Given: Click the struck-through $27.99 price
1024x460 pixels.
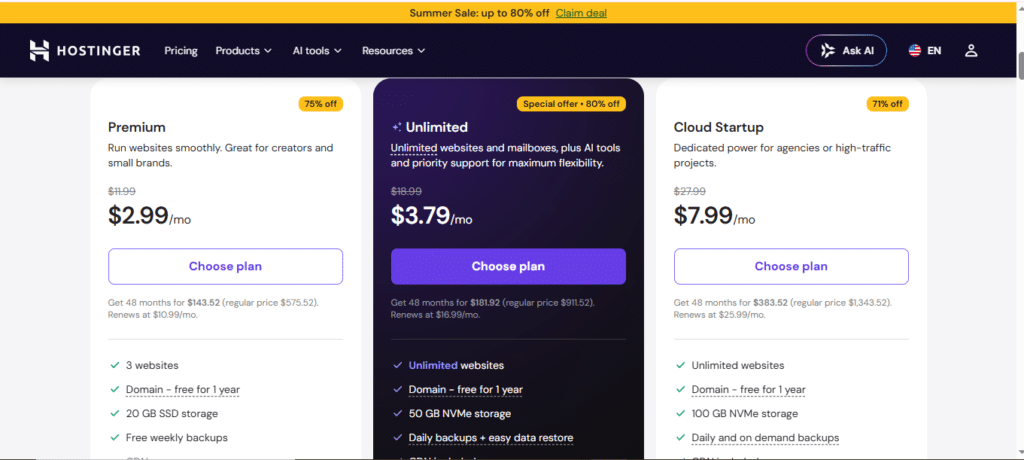Looking at the screenshot, I should coord(690,191).
